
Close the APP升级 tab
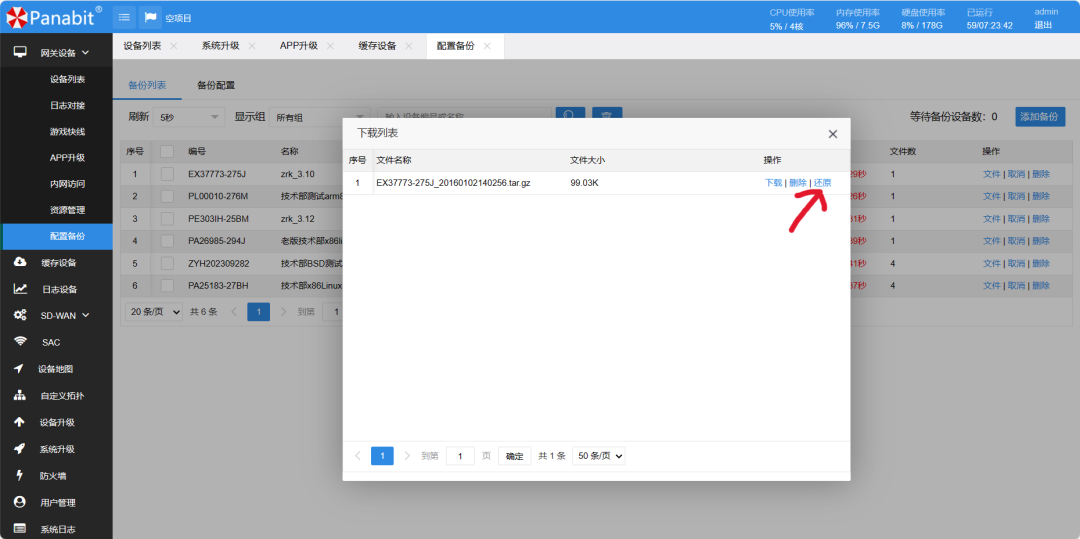[x=330, y=46]
